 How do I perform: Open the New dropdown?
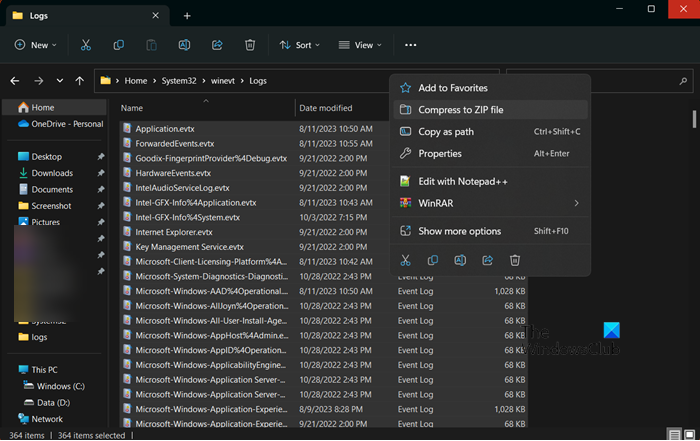click(x=36, y=45)
